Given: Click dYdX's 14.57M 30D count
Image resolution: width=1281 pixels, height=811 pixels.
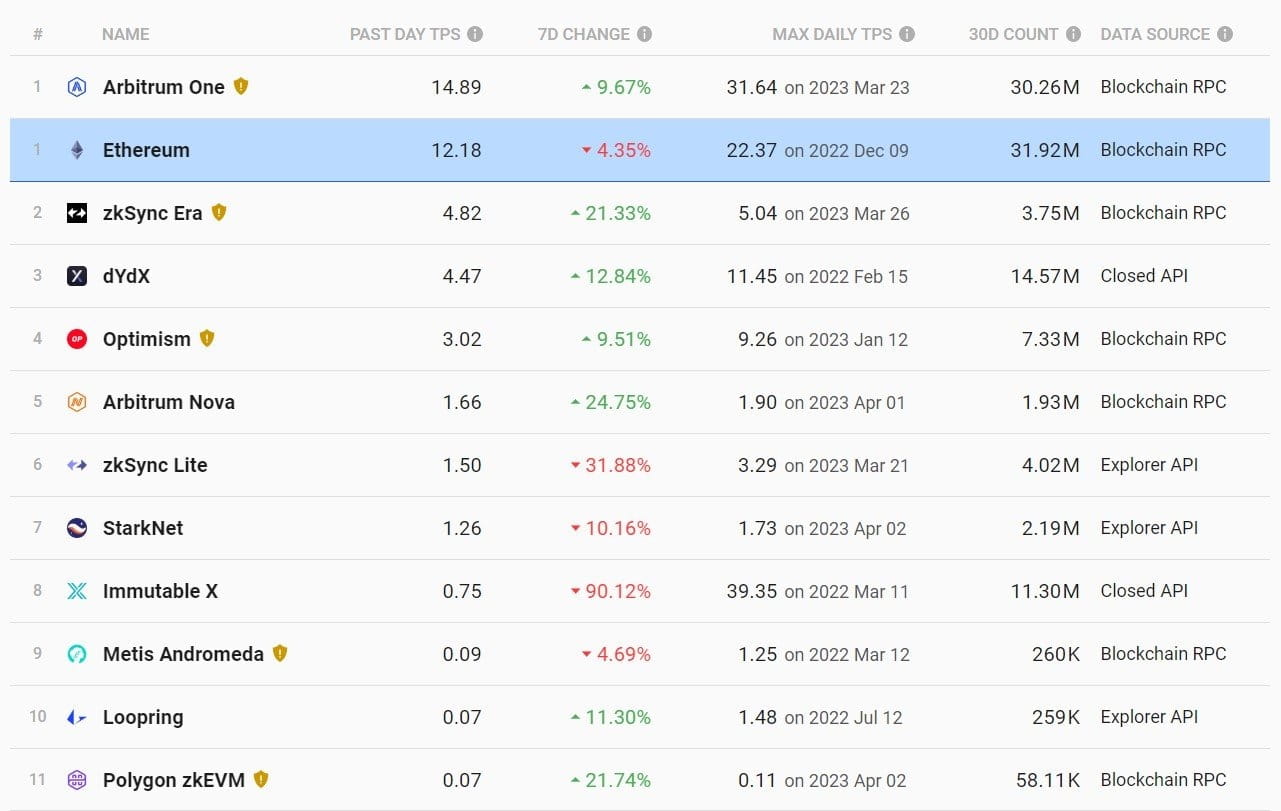Looking at the screenshot, I should [x=1045, y=276].
